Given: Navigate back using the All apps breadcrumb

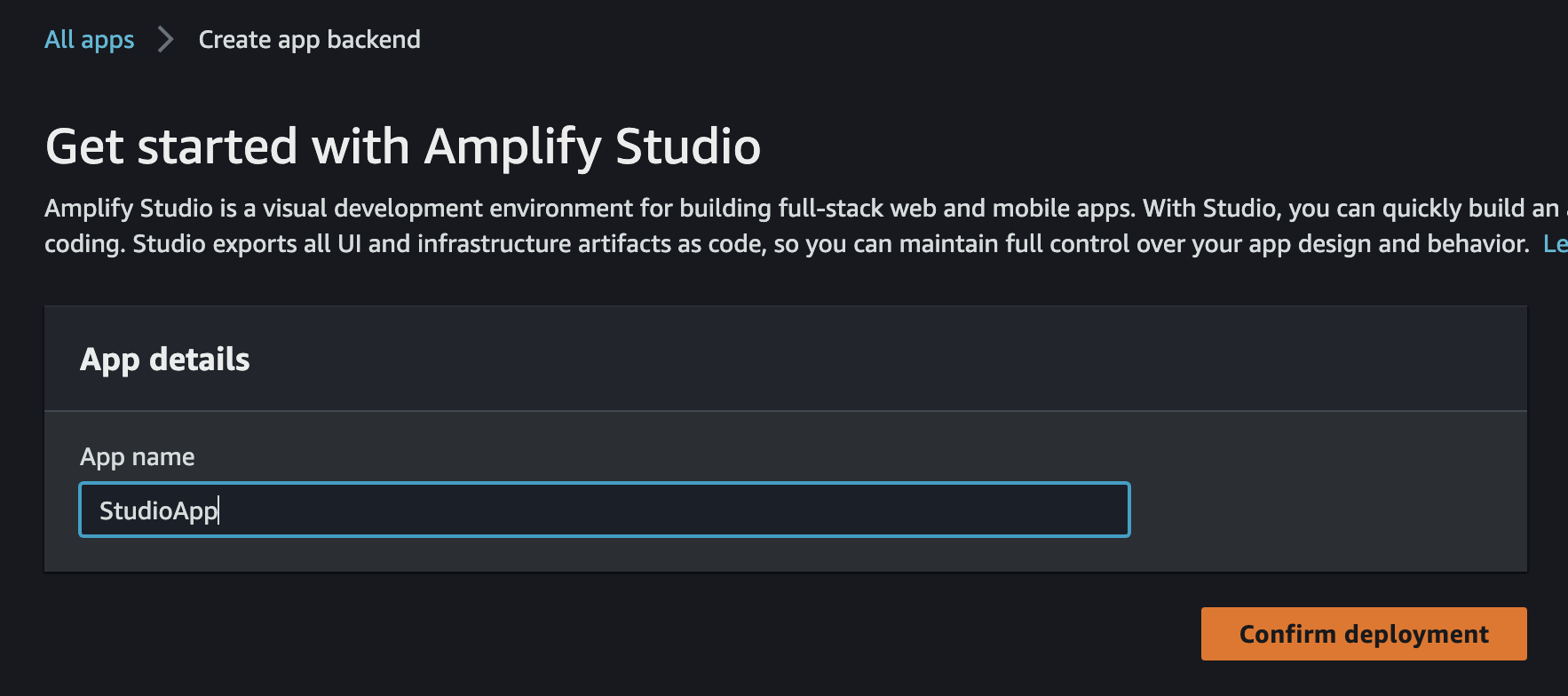Looking at the screenshot, I should (x=89, y=39).
